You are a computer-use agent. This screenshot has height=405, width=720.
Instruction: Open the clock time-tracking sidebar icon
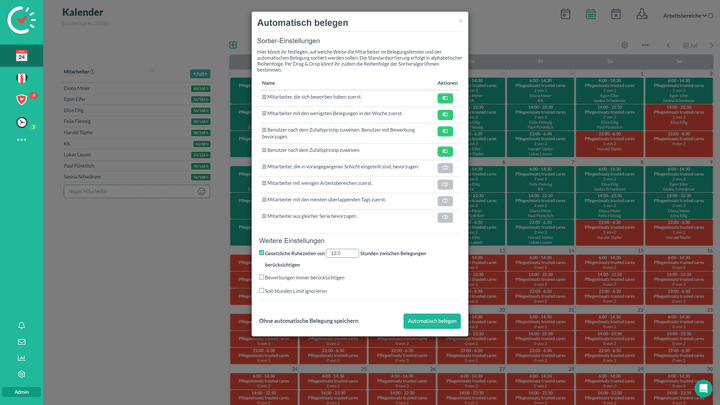point(21,122)
